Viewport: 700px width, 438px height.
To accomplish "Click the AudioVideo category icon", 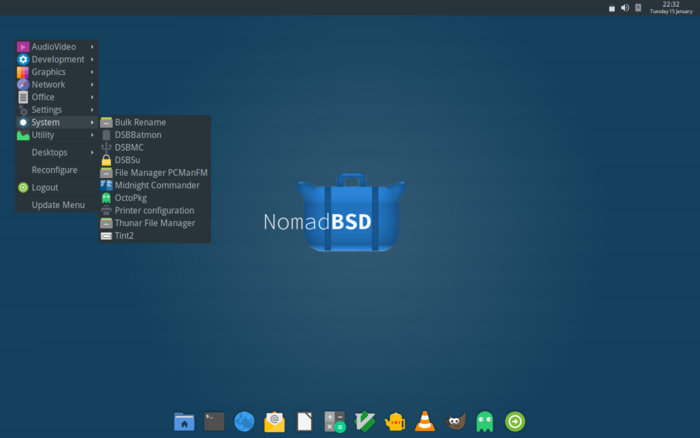I will click(23, 47).
